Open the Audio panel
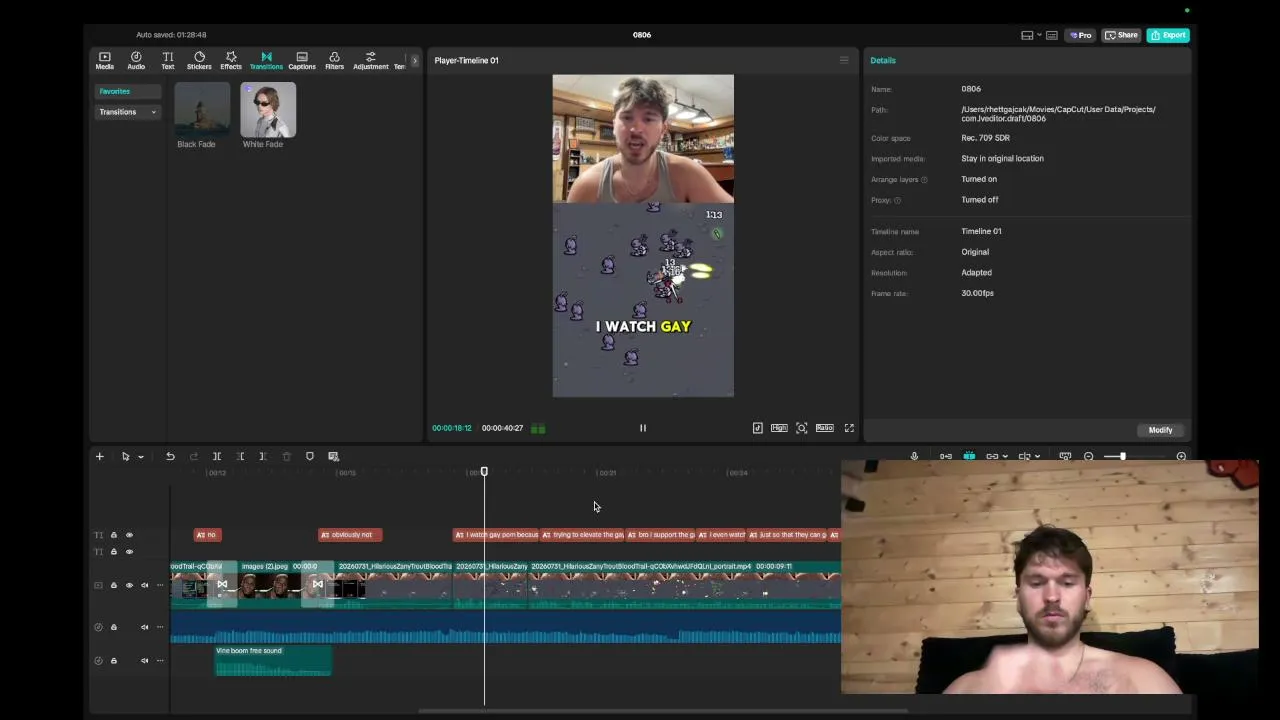1280x720 pixels. (136, 61)
